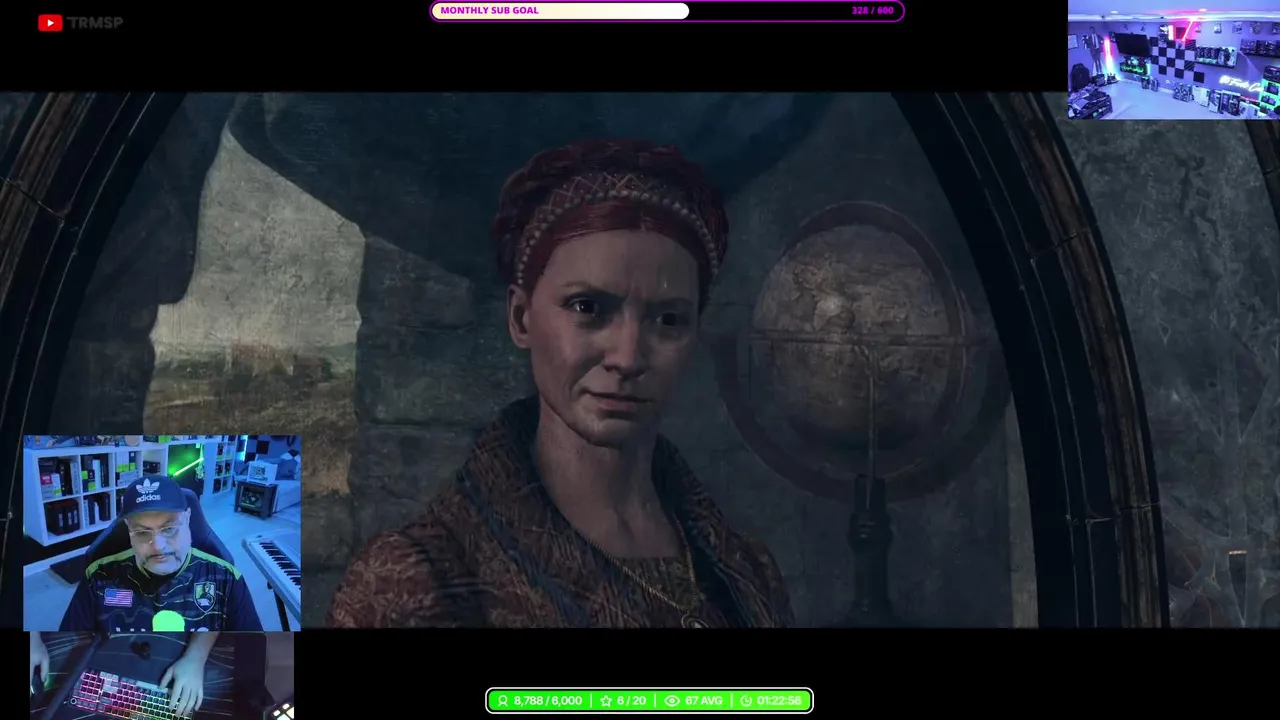This screenshot has height=720, width=1280.
Task: Select the "328 / 600" sub goal count
Action: (x=872, y=11)
